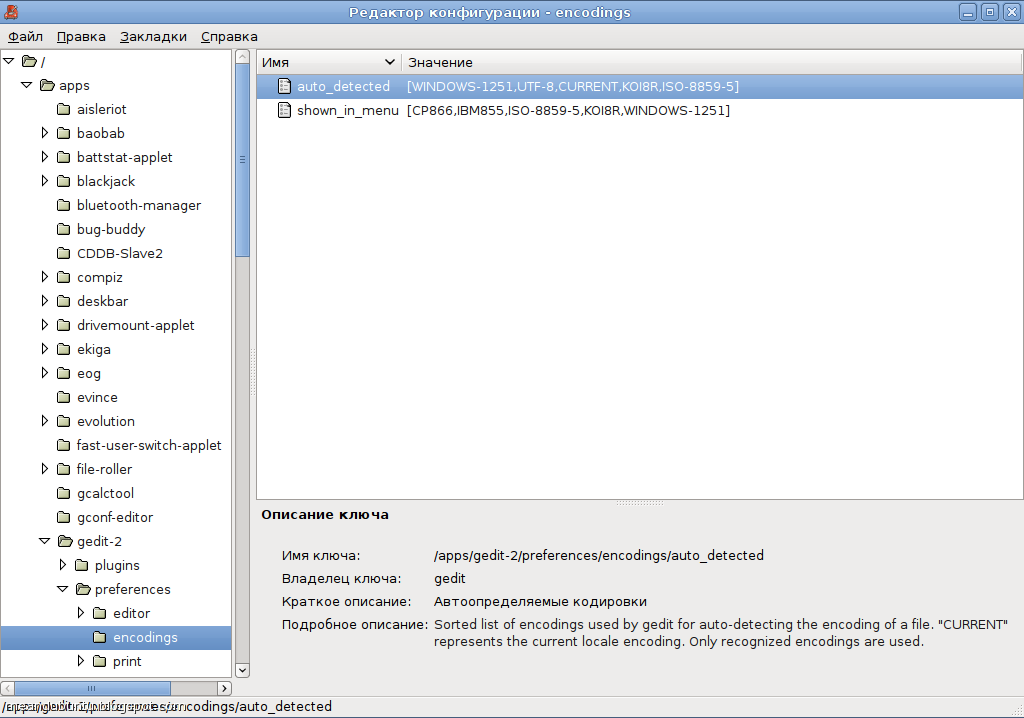This screenshot has width=1024, height=718.
Task: Expand the blackjack tree node
Action: point(44,181)
